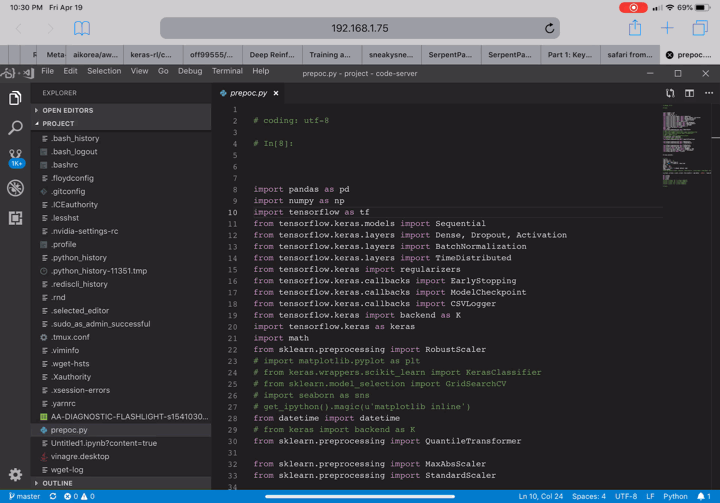This screenshot has height=503, width=720.
Task: Close the prepoc Safari tab with its x icon
Action: 669,55
